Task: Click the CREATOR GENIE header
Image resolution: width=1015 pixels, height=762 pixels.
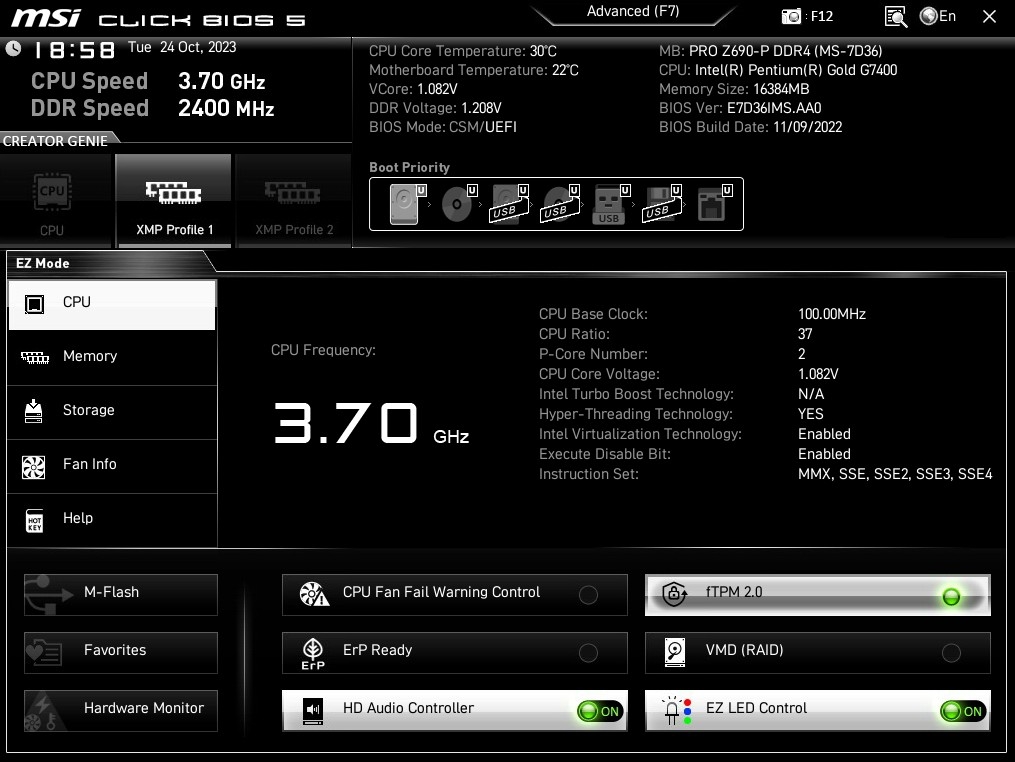Action: tap(55, 141)
